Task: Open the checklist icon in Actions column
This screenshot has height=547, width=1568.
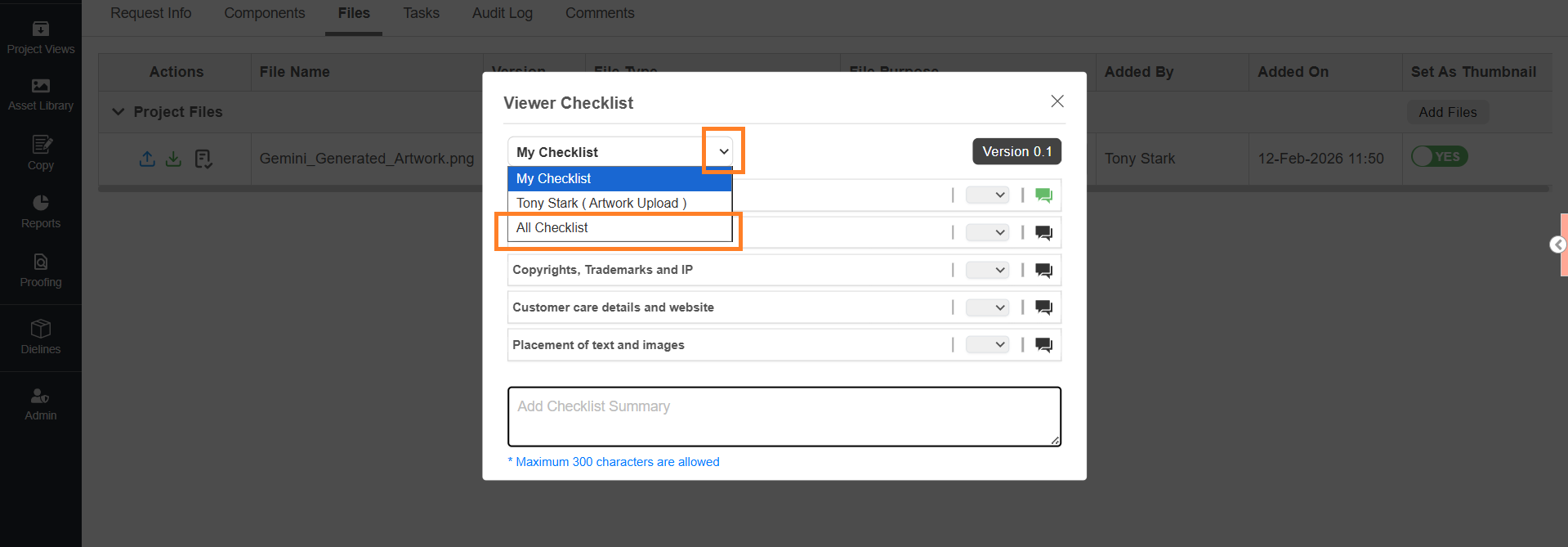Action: 203,159
